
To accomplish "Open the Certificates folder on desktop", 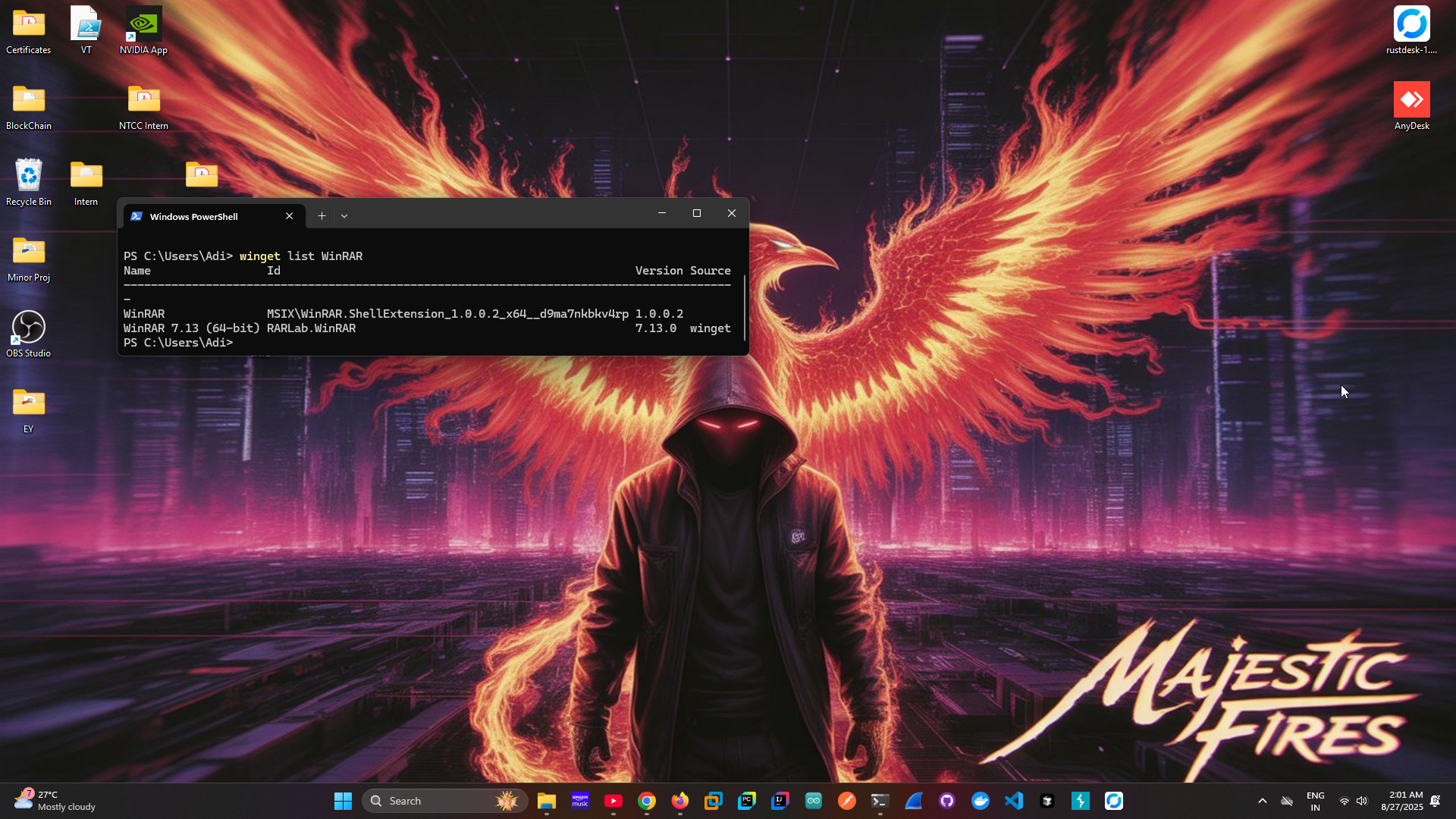I will tap(29, 31).
